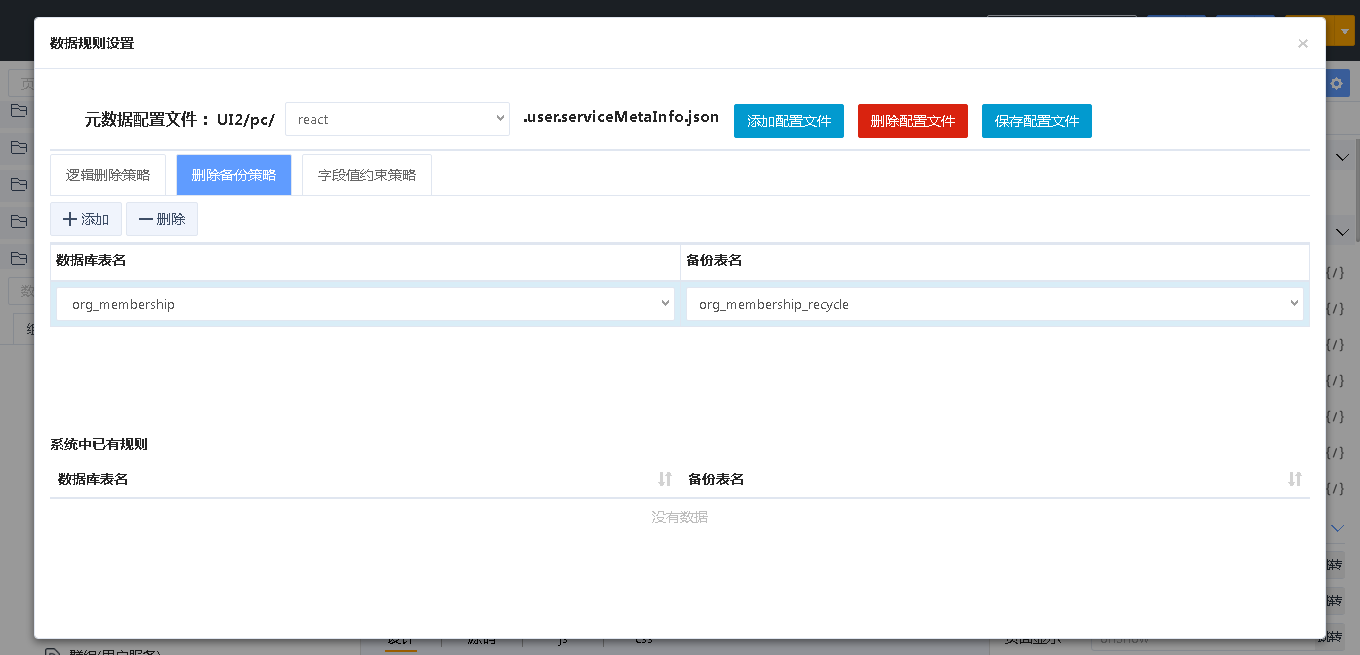The height and width of the screenshot is (655, 1360).
Task: Close the 数据规则设置 dialog with the ×
Action: click(1302, 43)
